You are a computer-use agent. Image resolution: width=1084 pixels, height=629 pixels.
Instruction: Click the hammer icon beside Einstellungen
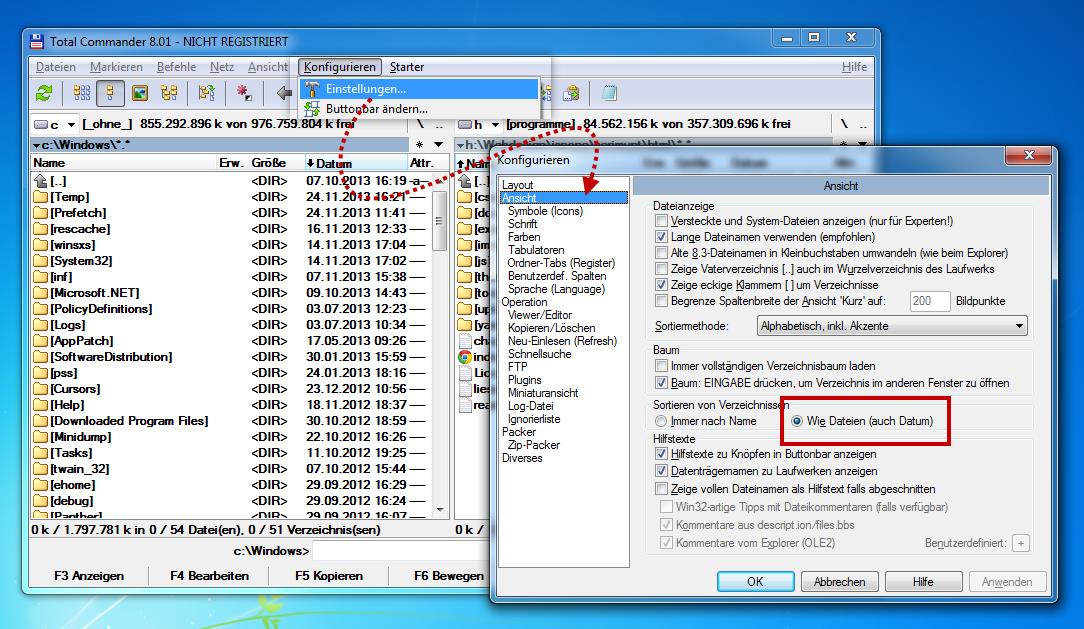click(312, 89)
